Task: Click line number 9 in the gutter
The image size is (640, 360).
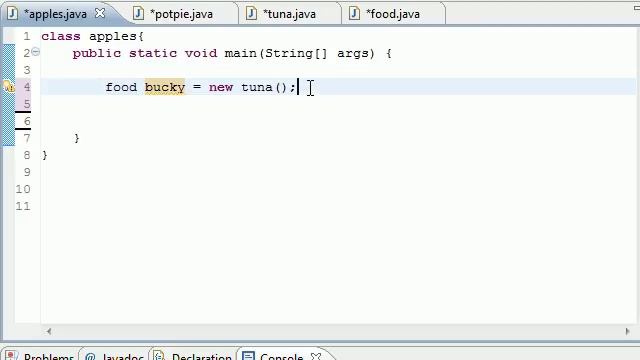Action: 27,172
